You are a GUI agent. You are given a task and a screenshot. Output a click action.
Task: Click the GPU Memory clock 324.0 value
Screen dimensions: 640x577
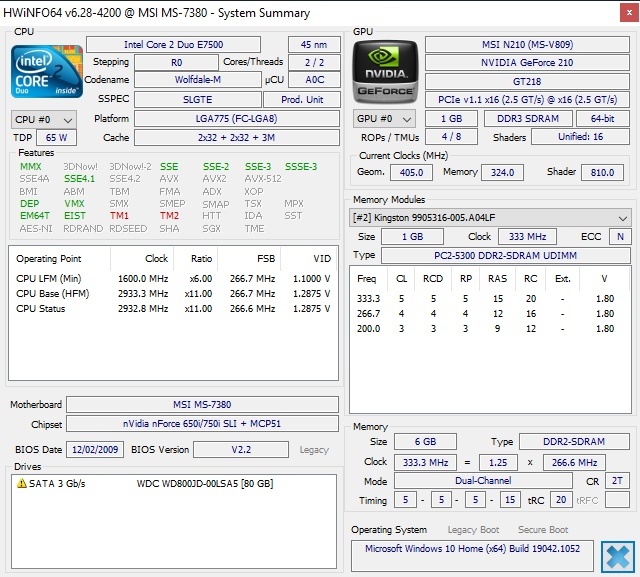502,172
